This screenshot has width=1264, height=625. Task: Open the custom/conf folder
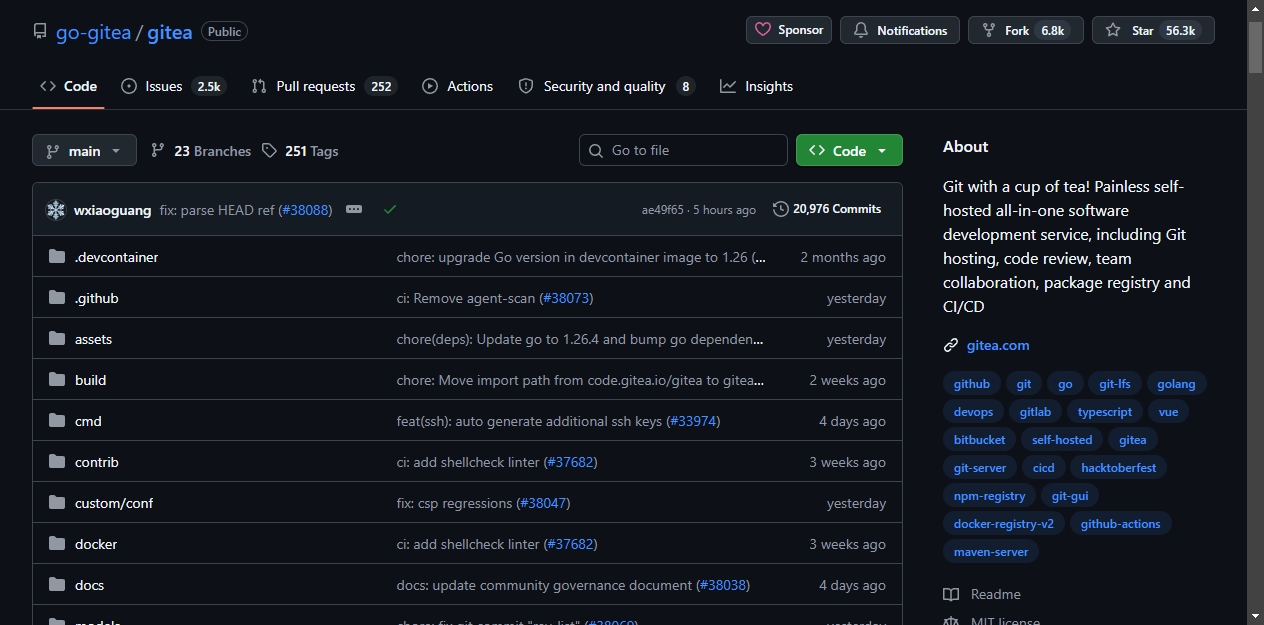tap(114, 503)
